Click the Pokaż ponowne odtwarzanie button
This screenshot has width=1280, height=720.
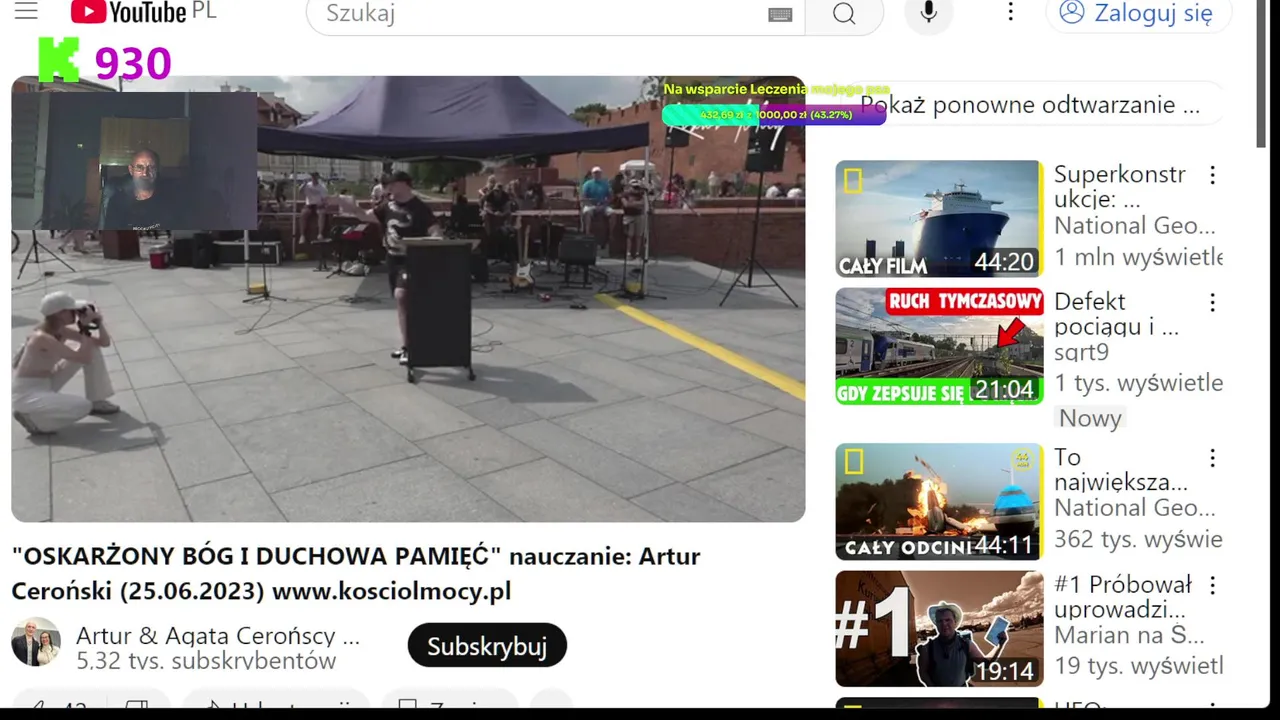tap(1030, 105)
